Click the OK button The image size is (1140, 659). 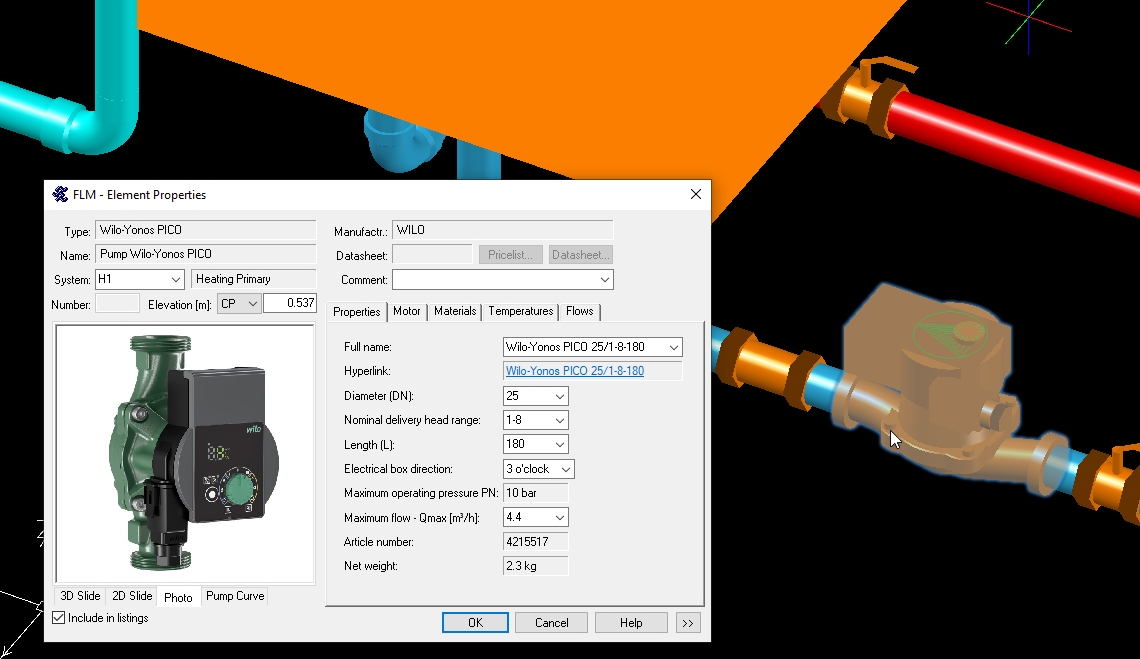point(475,623)
